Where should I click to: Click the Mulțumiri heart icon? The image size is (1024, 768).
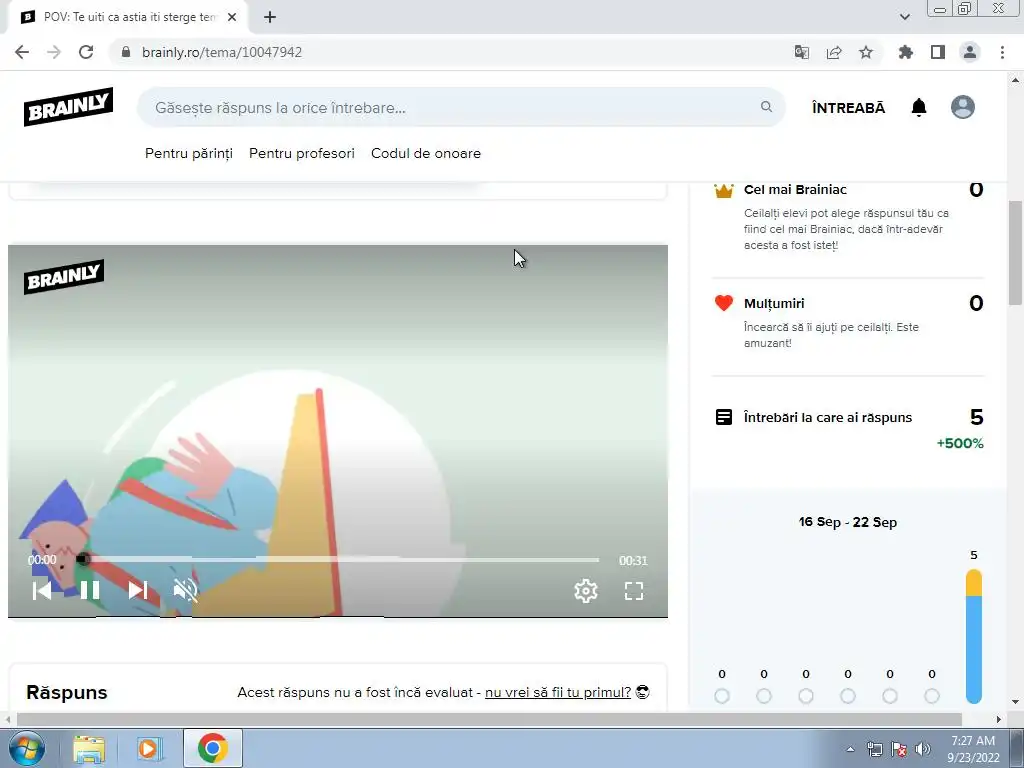(724, 303)
